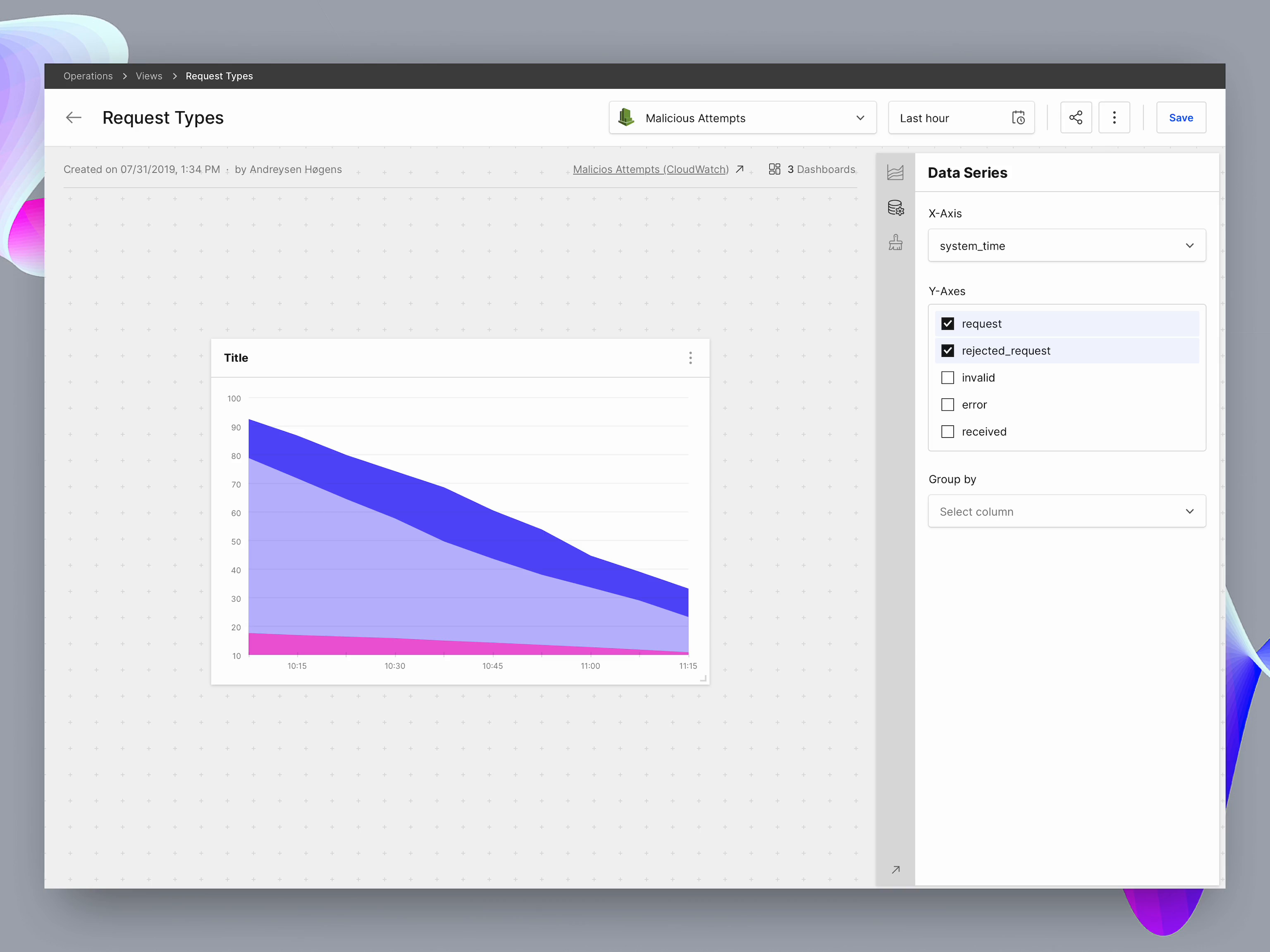
Task: Open the share icon in the toolbar
Action: [1076, 118]
